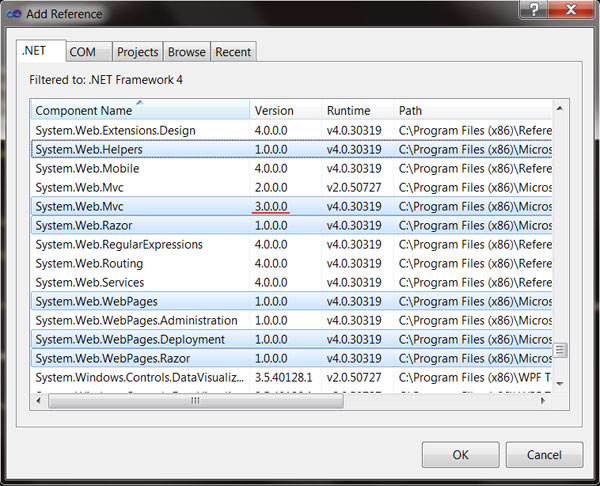Click the 3.0.0.0 version cell
600x486 pixels.
271,206
